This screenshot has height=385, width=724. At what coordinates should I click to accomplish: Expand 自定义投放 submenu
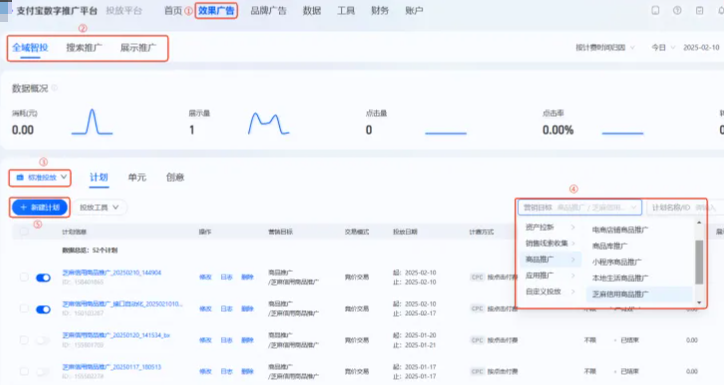pos(549,292)
